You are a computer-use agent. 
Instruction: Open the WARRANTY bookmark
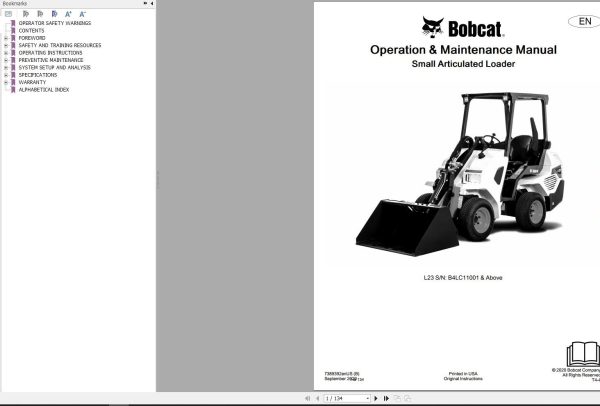[x=33, y=82]
